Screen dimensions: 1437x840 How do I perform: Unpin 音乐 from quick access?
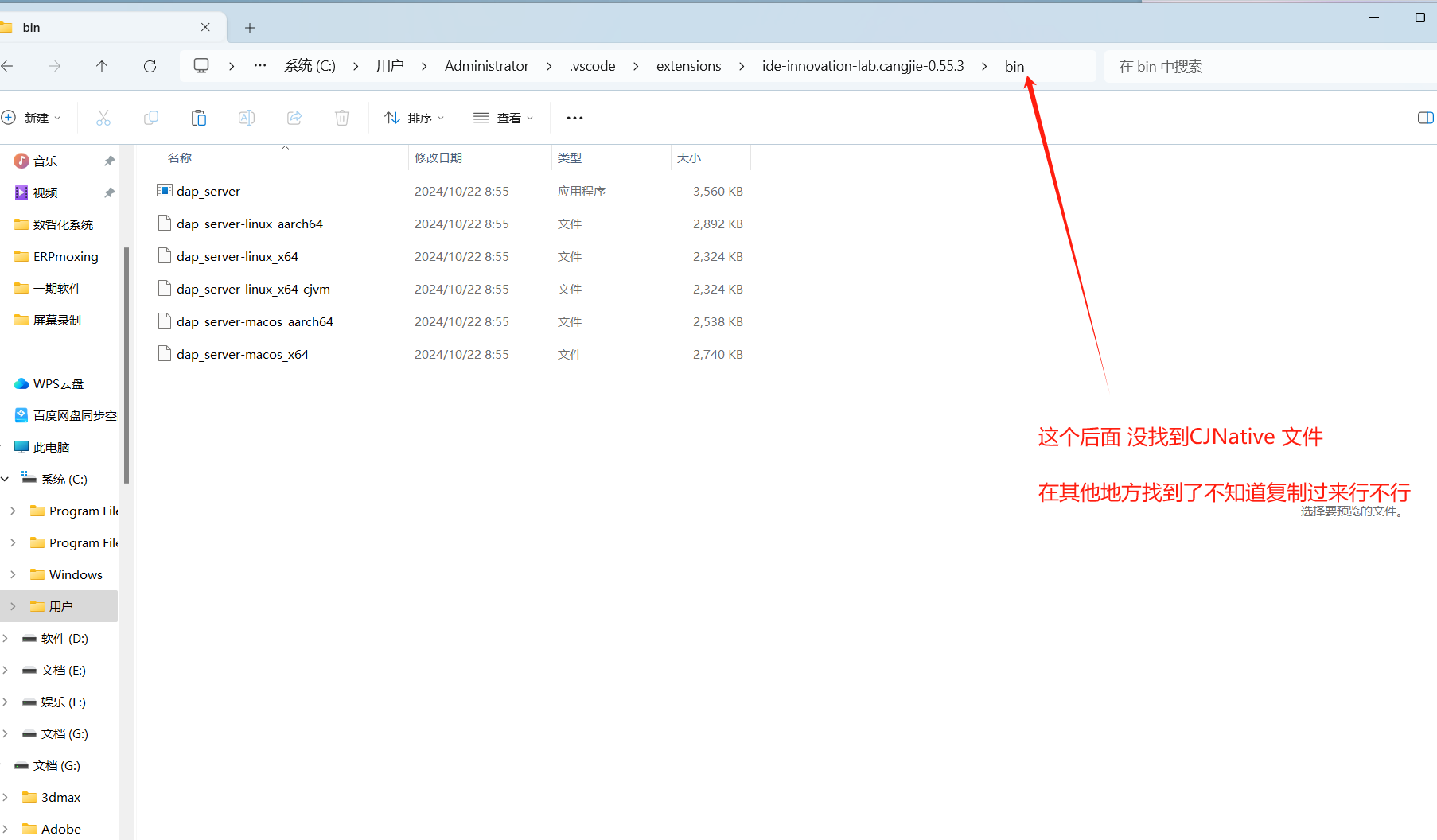(x=109, y=160)
